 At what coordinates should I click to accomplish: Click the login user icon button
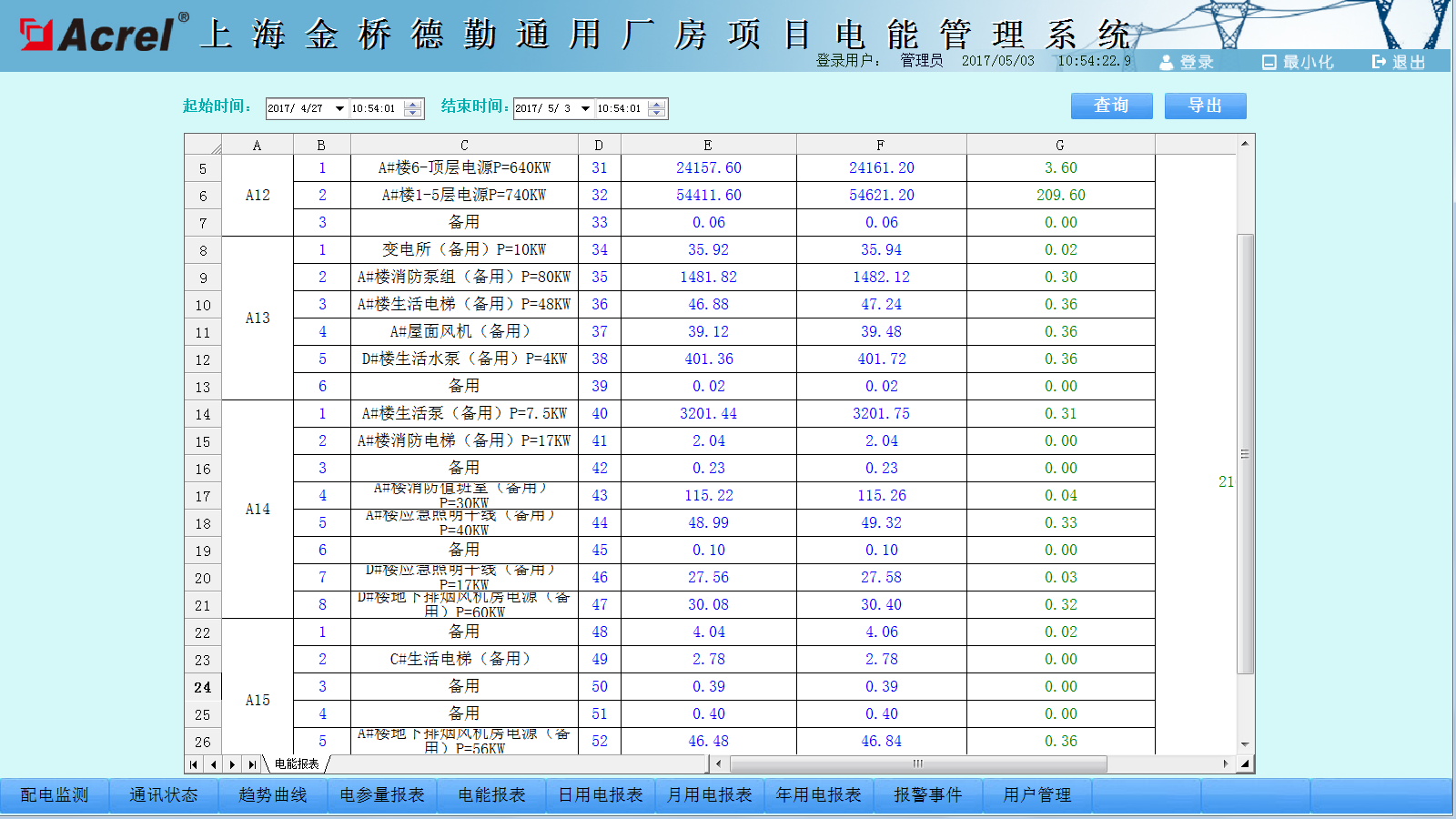(1167, 62)
